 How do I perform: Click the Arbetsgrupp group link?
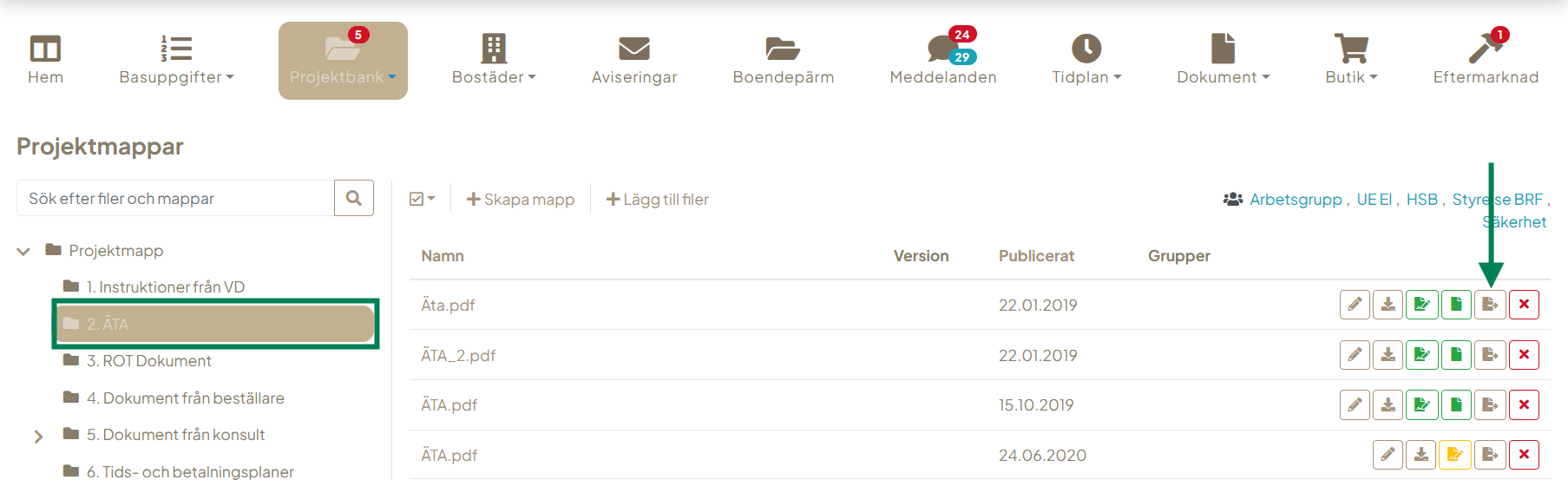click(1296, 200)
